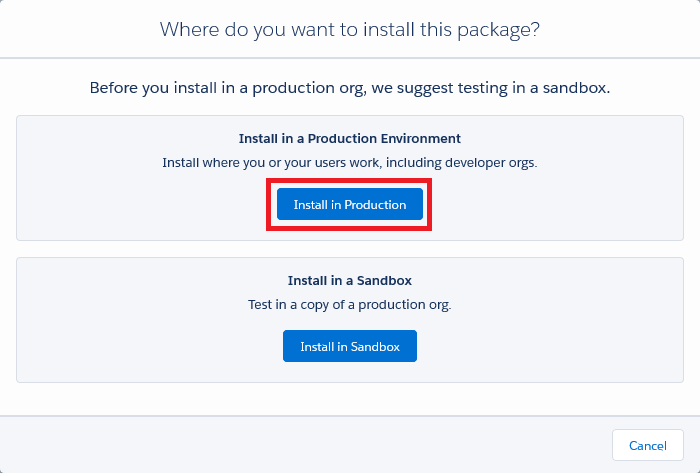700x473 pixels.
Task: Select the 'Install in a Production Environment' heading
Action: (x=350, y=138)
